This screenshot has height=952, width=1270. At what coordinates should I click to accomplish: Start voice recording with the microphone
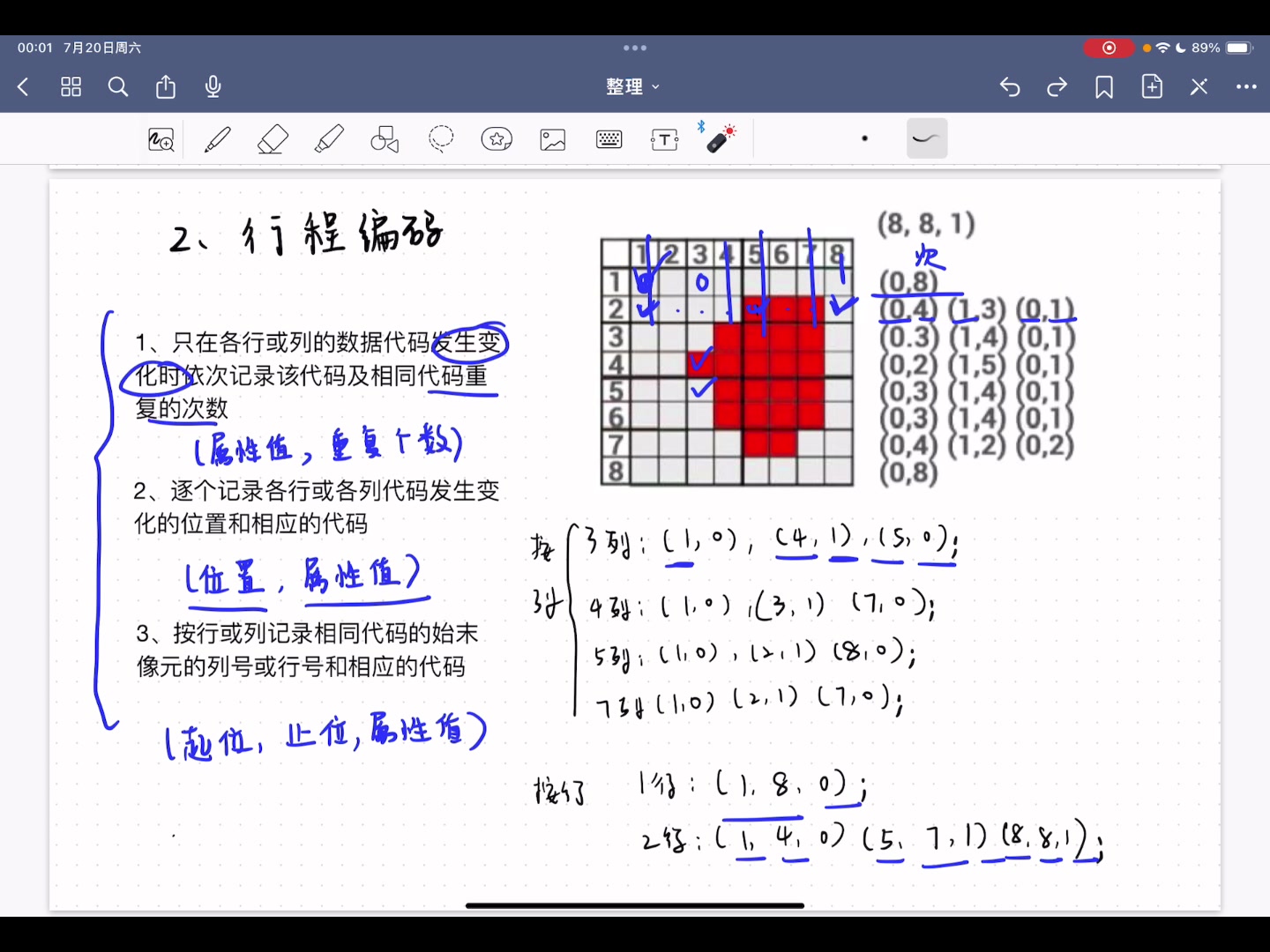(213, 86)
